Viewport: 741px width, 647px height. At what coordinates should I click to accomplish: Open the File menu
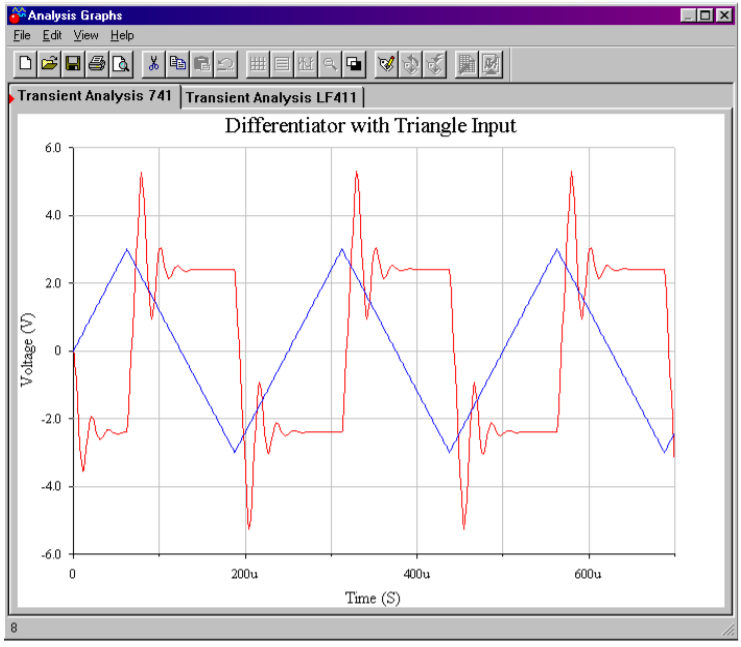click(x=22, y=35)
